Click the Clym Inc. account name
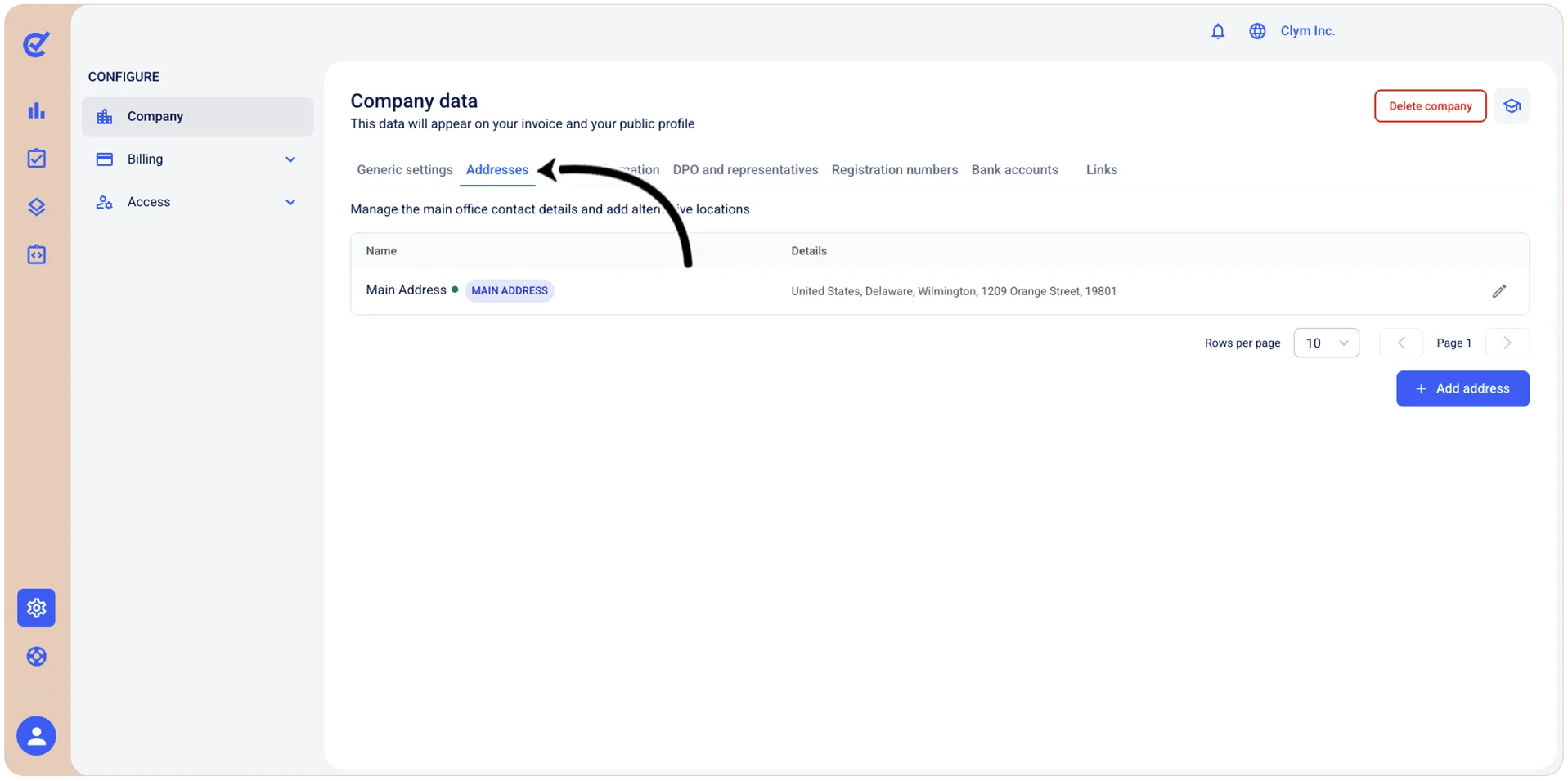The image size is (1568, 781). click(x=1307, y=31)
